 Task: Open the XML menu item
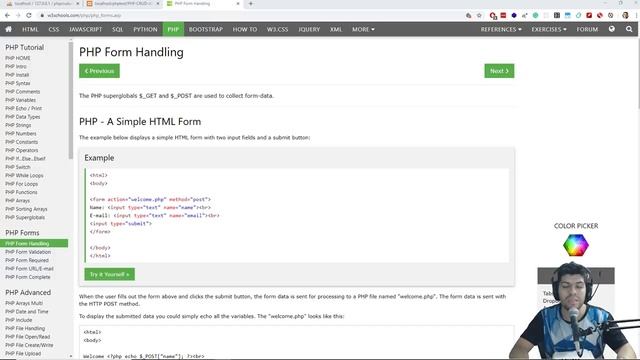click(x=336, y=29)
